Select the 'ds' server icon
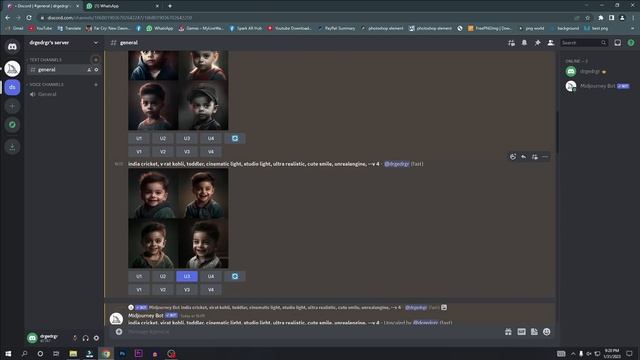640x360 pixels. [x=12, y=87]
